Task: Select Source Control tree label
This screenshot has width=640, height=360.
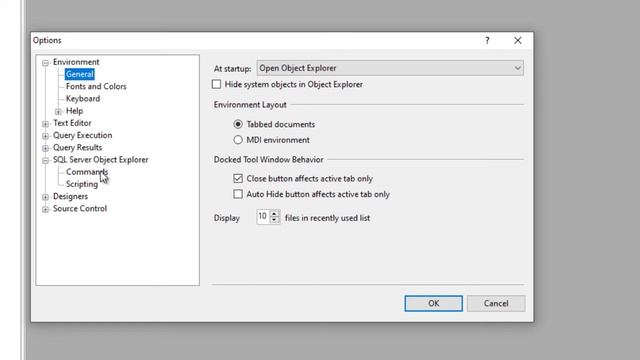Action: [80, 209]
